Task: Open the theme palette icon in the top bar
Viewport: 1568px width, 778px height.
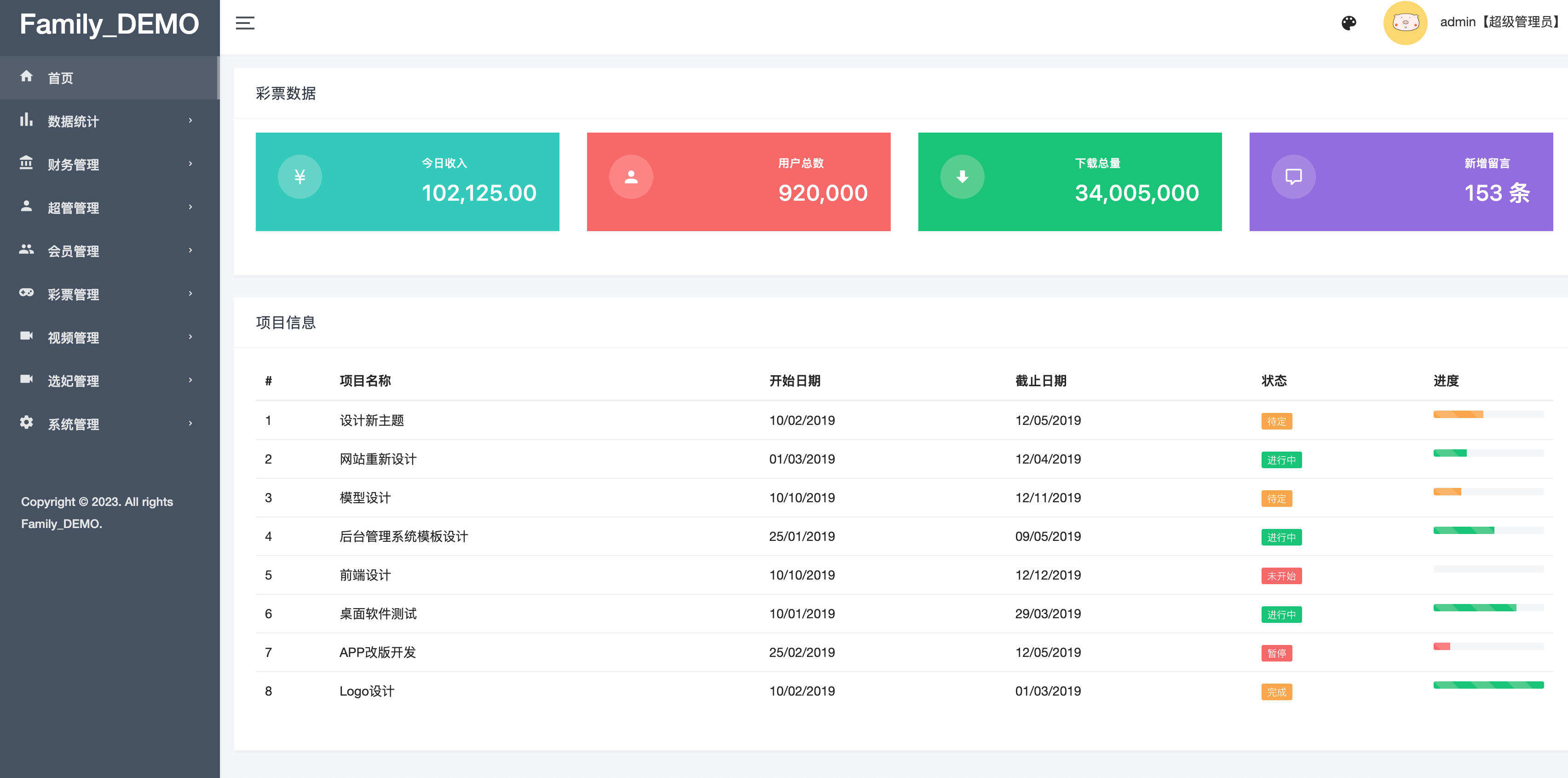Action: click(x=1349, y=23)
